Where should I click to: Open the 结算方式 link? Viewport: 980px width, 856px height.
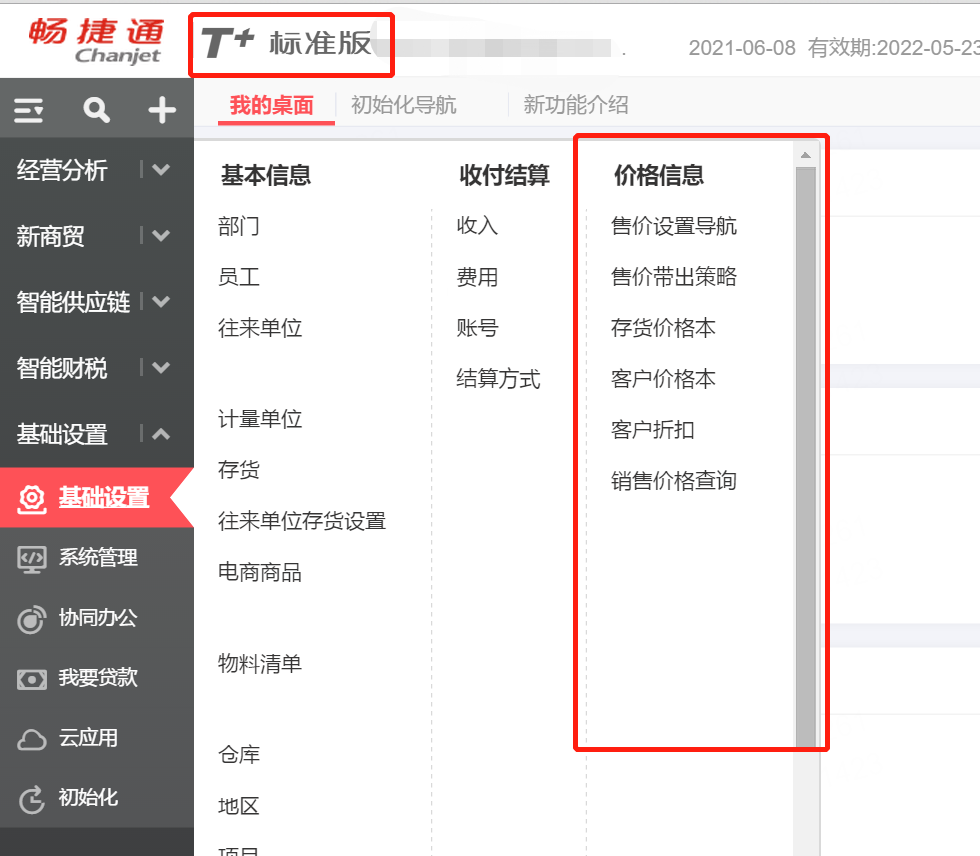tap(499, 379)
